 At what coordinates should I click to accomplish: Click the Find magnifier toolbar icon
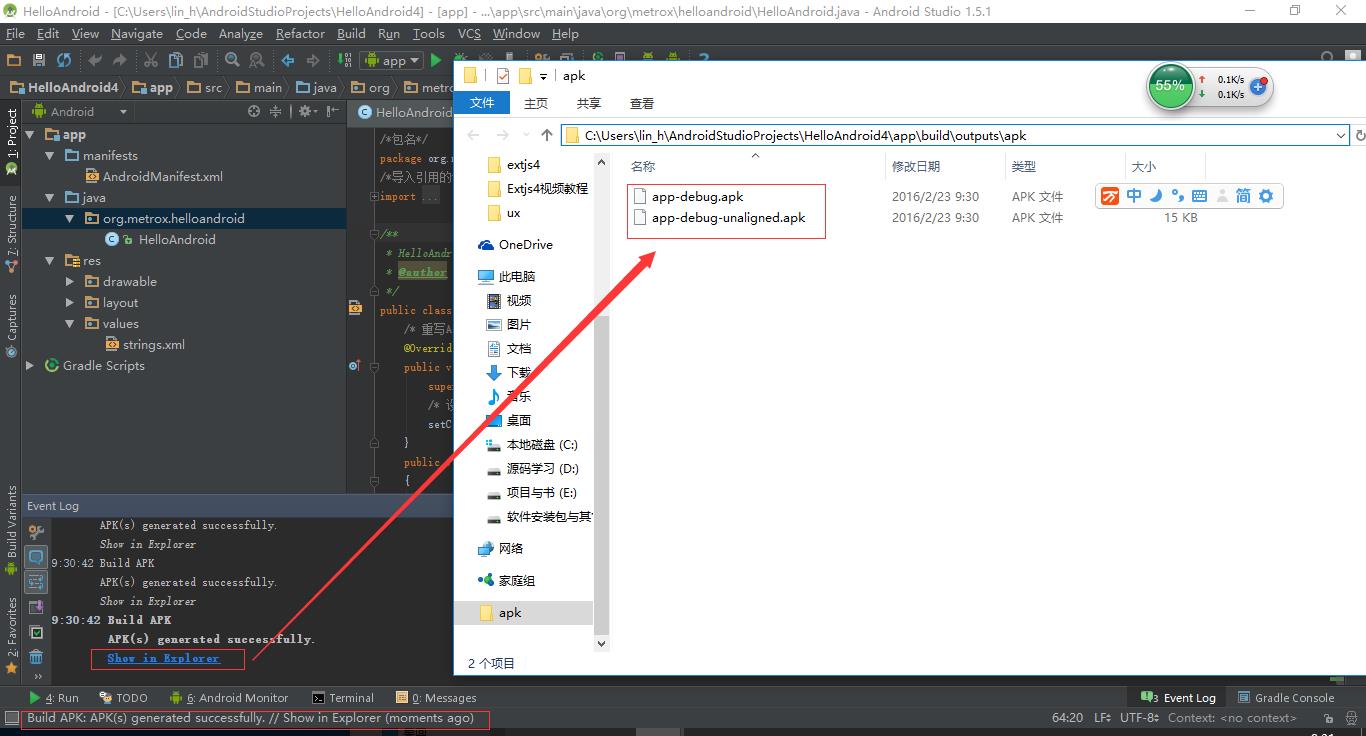pos(232,60)
